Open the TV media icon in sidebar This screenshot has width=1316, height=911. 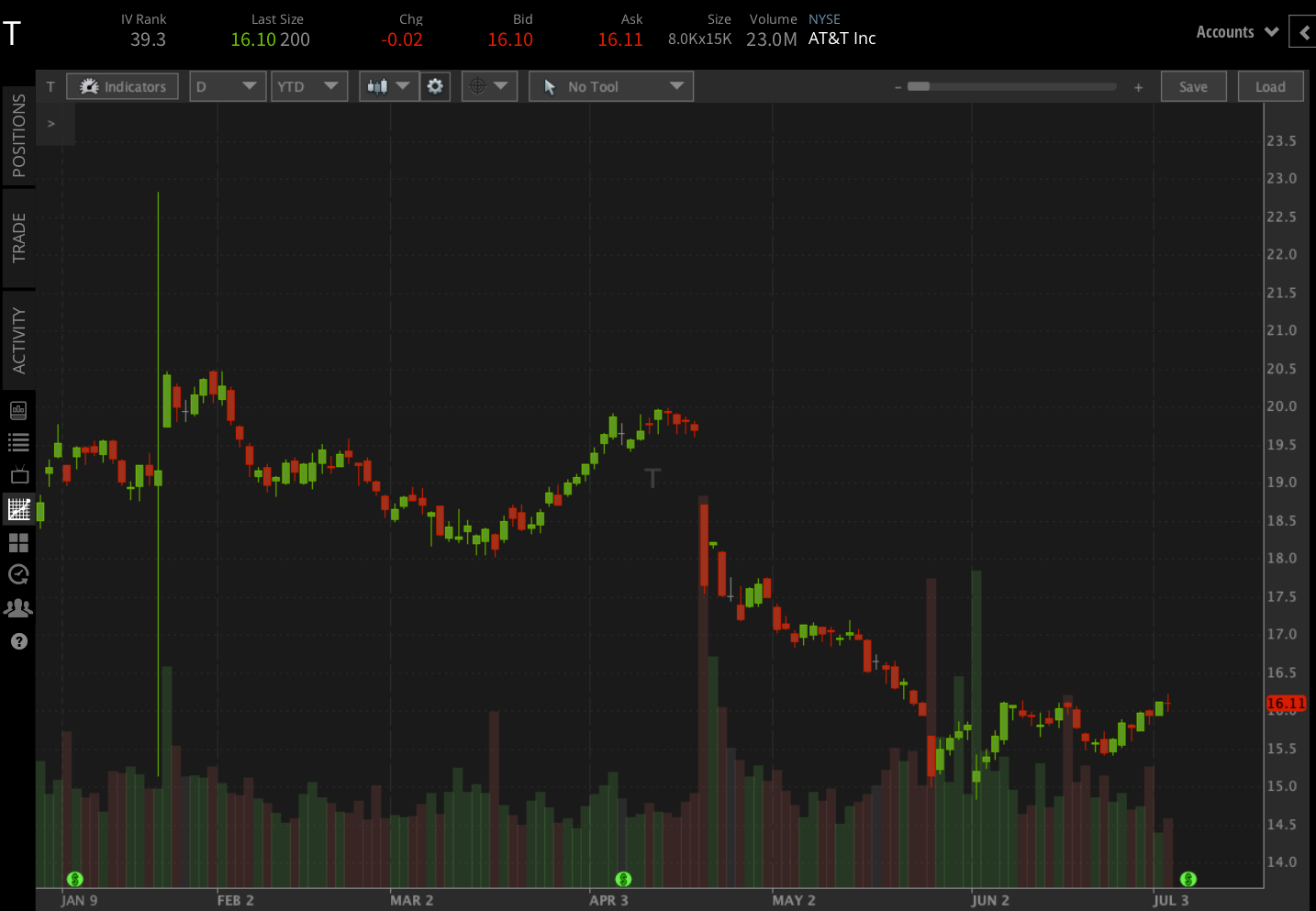tap(18, 475)
